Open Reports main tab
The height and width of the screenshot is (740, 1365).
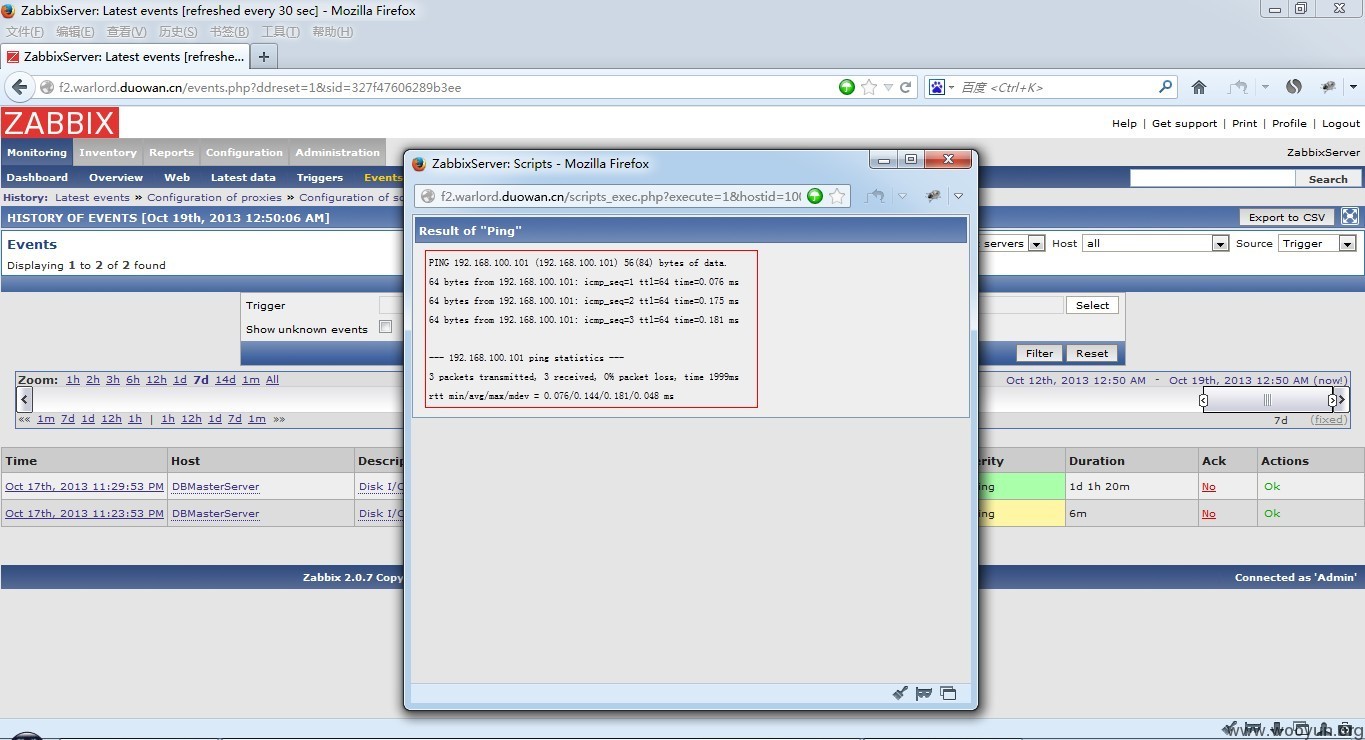point(171,152)
